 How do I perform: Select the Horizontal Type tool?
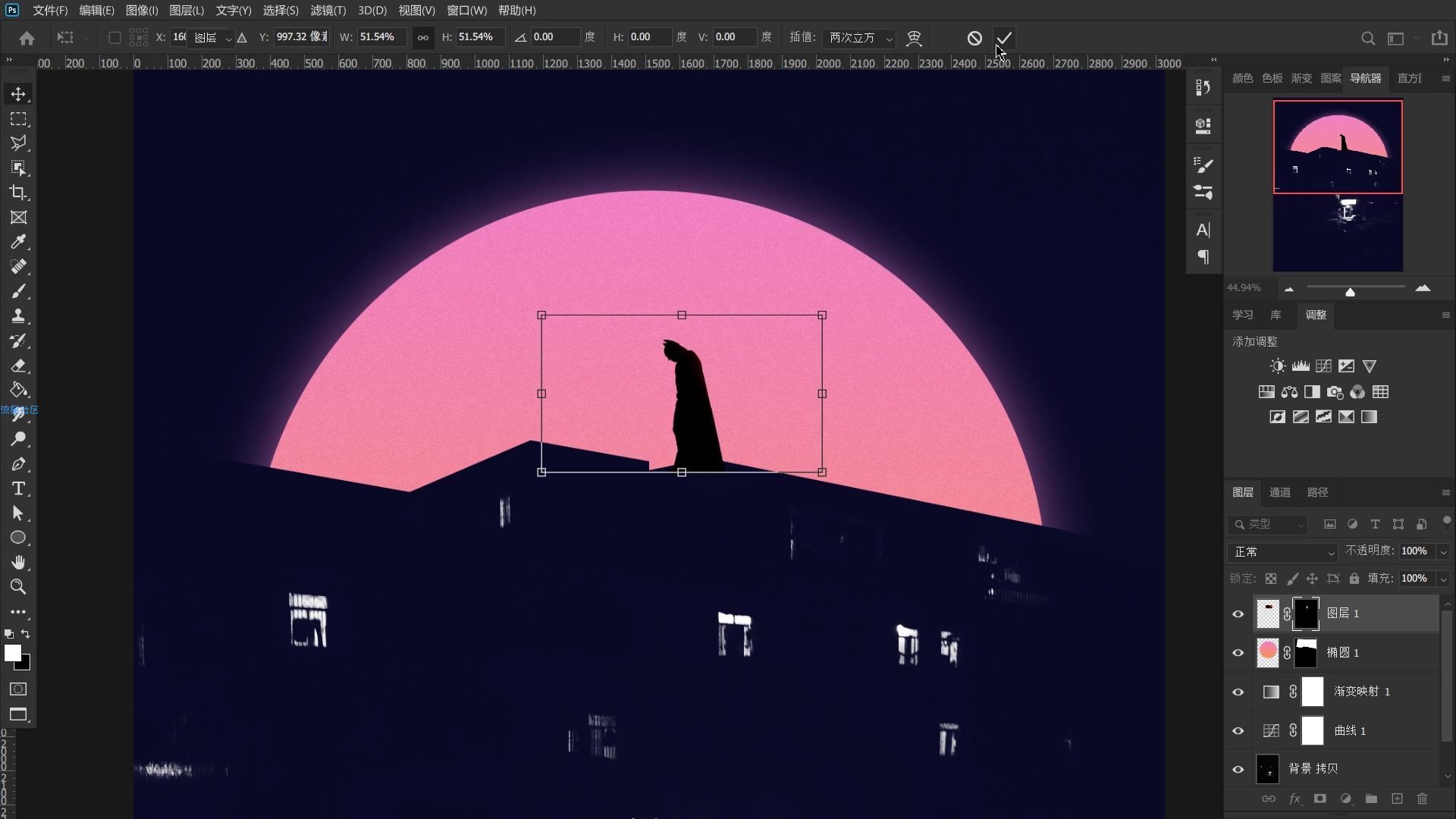[18, 488]
